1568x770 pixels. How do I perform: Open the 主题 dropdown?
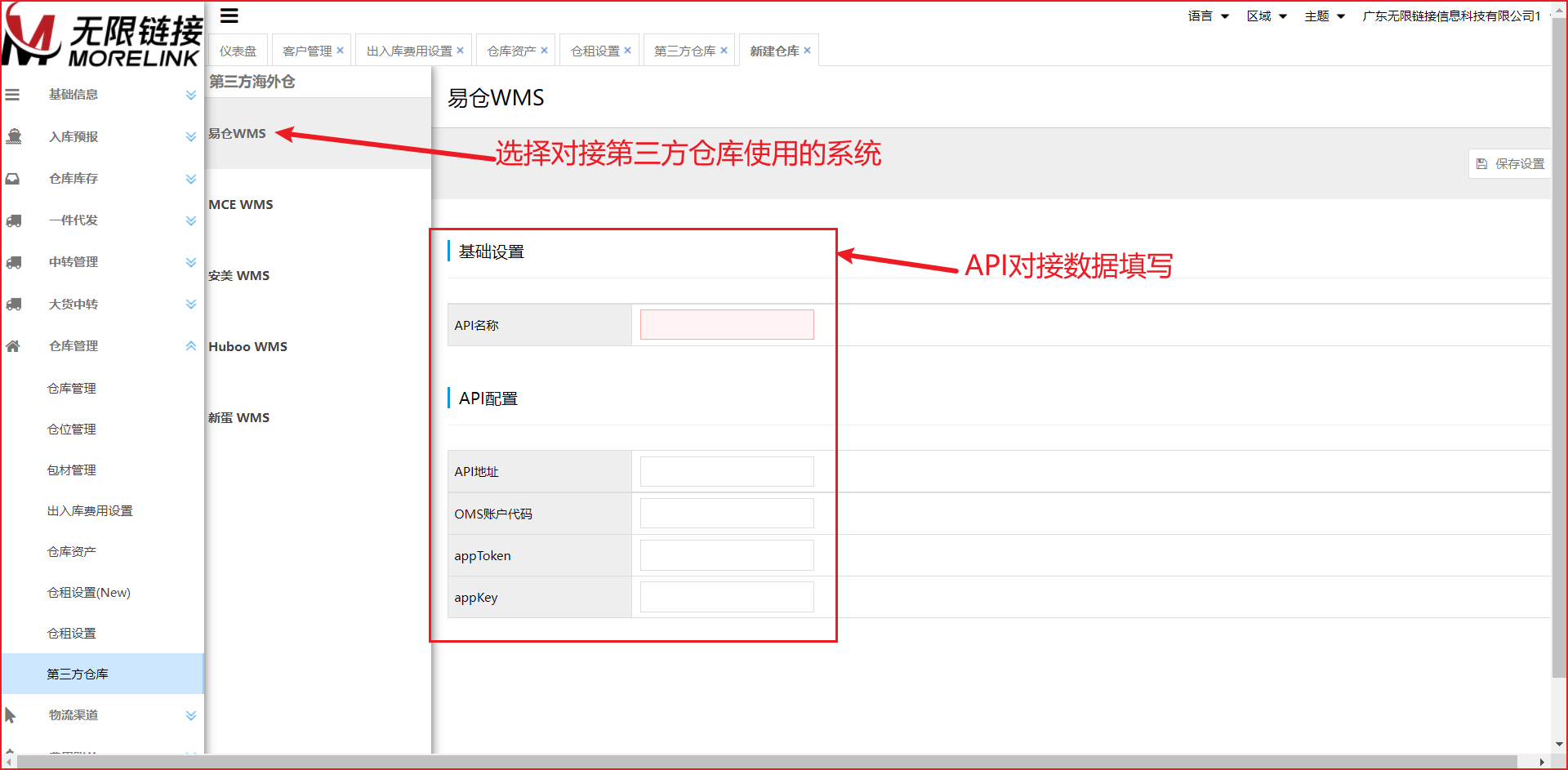(x=1325, y=16)
